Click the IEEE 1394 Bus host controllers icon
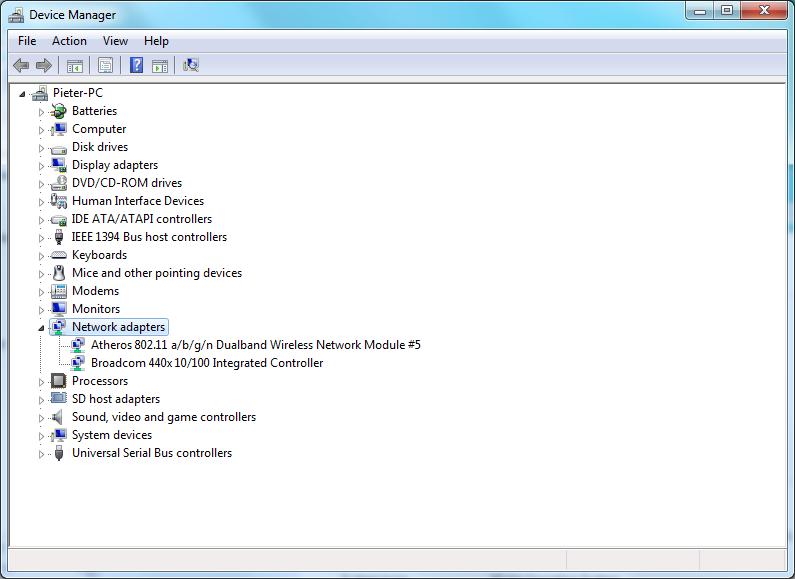This screenshot has width=795, height=579. [59, 237]
